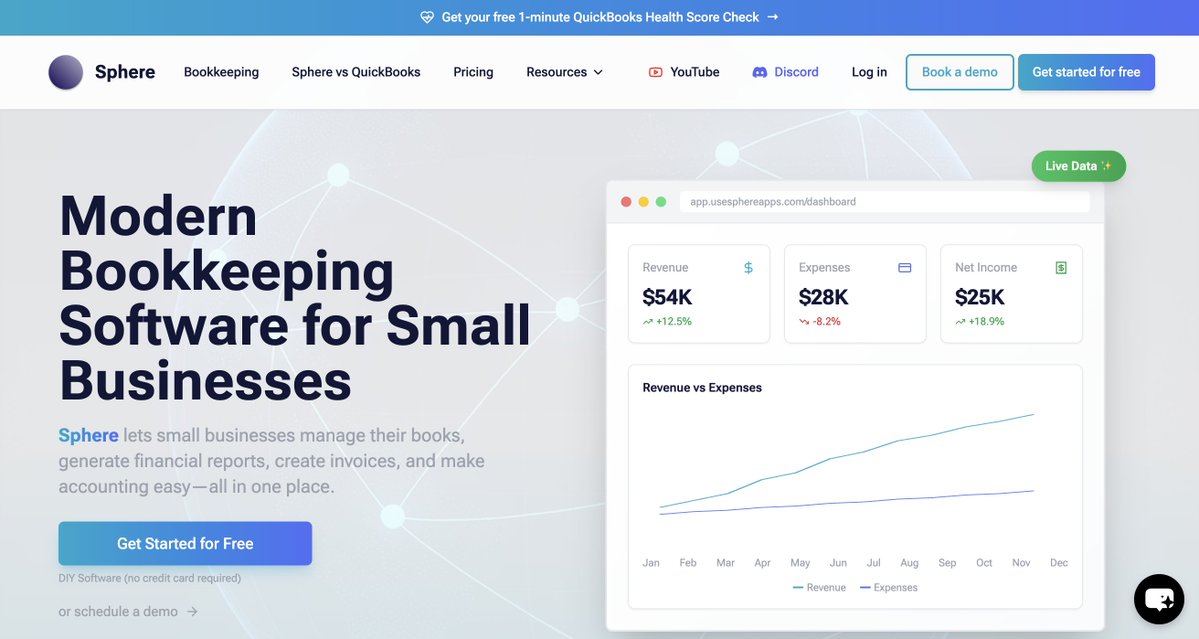The width and height of the screenshot is (1199, 639).
Task: Click the sparkle icon on Live Data badge
Action: coord(1106,166)
